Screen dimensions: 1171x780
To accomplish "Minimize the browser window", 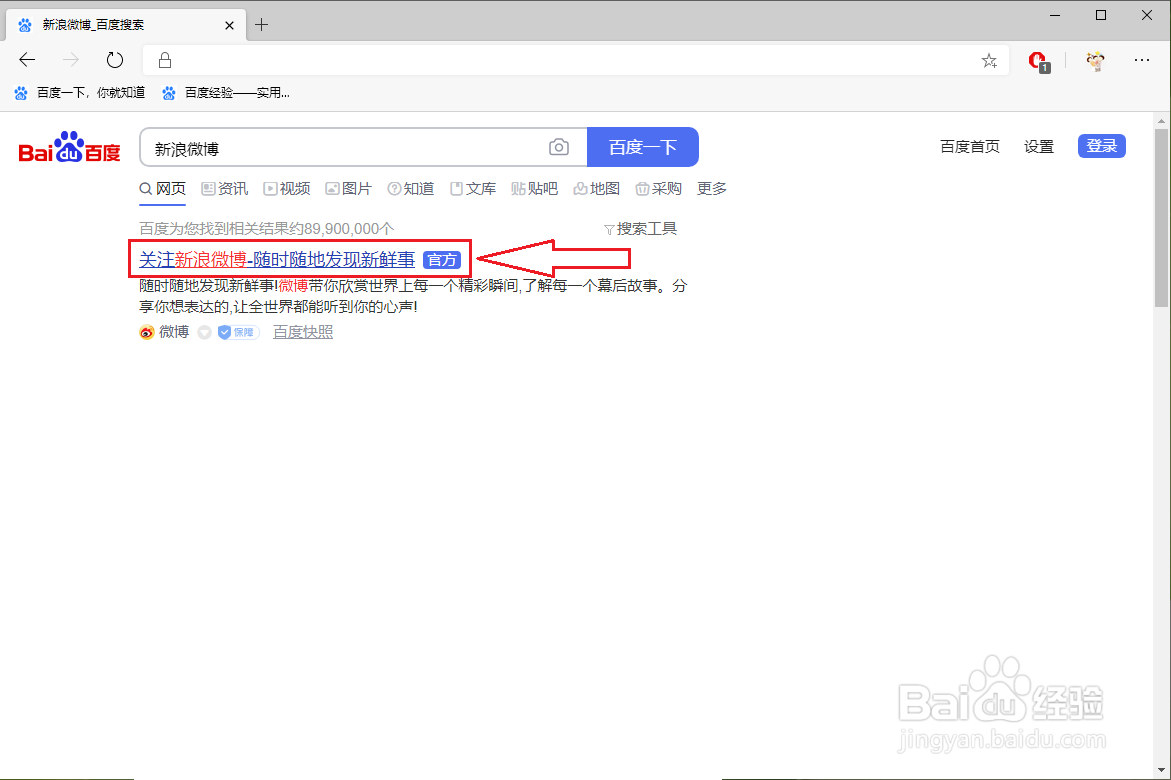I will (1055, 15).
